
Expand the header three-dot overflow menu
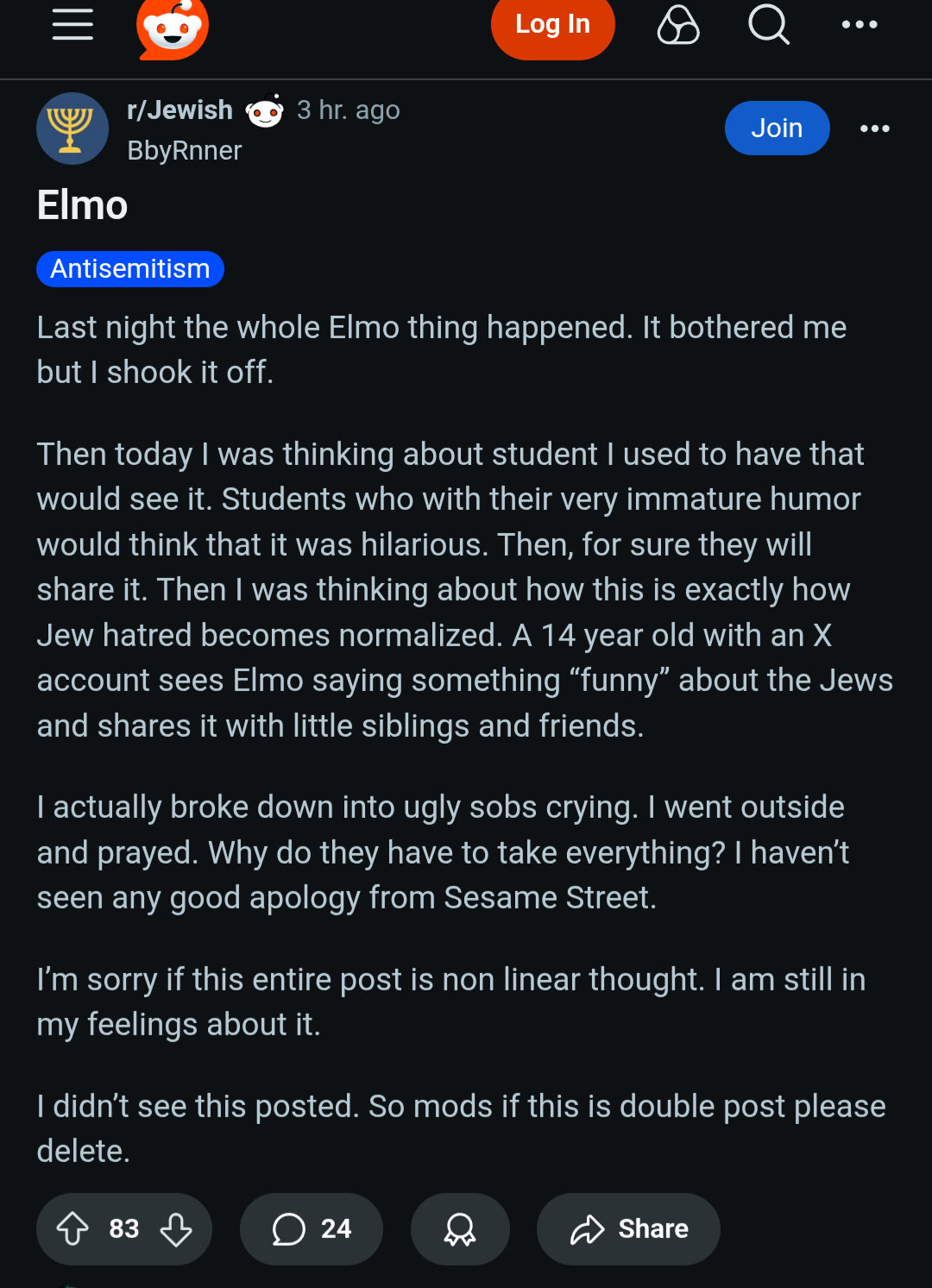(860, 24)
